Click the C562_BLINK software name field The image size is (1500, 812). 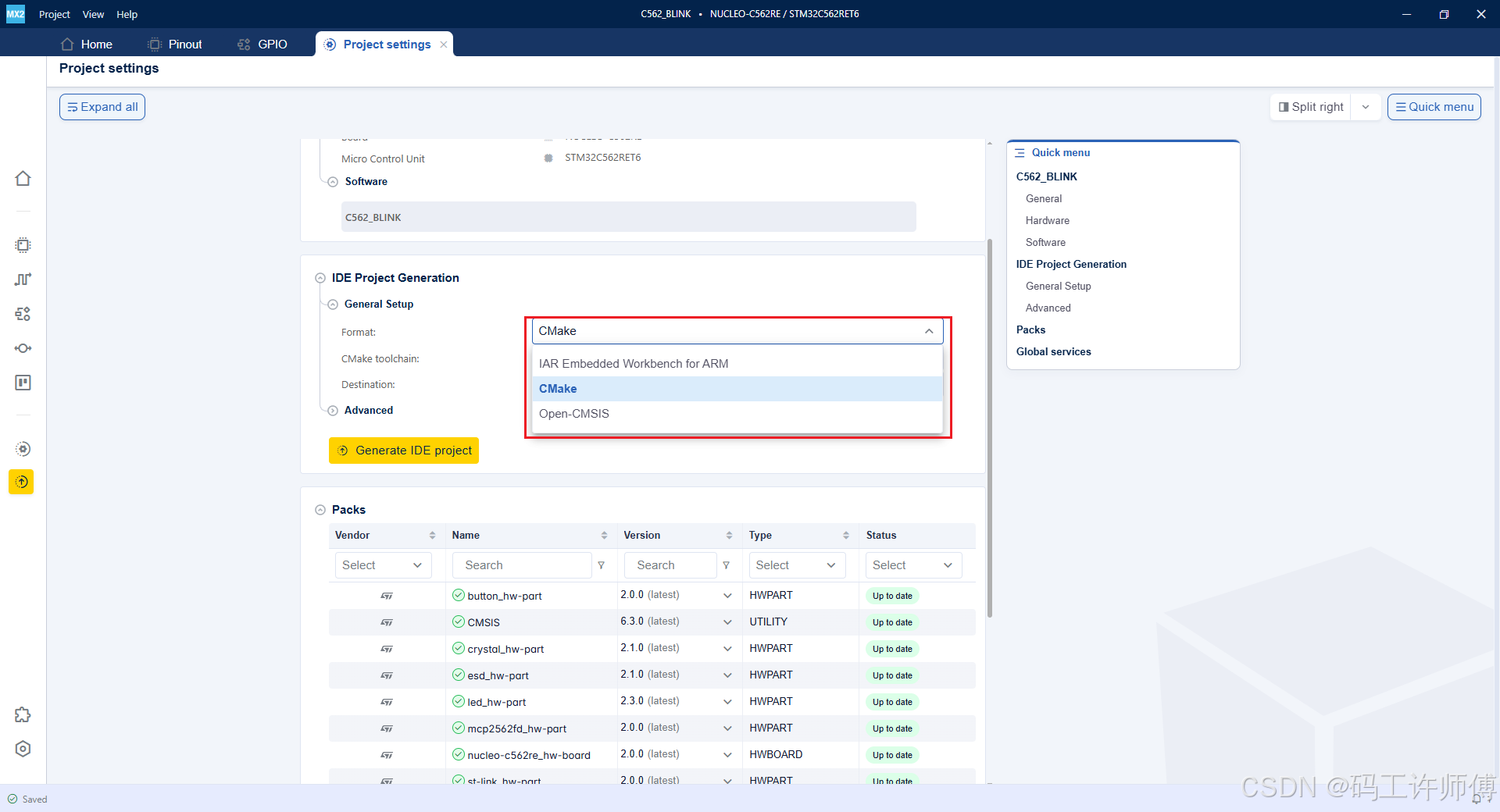coord(628,217)
